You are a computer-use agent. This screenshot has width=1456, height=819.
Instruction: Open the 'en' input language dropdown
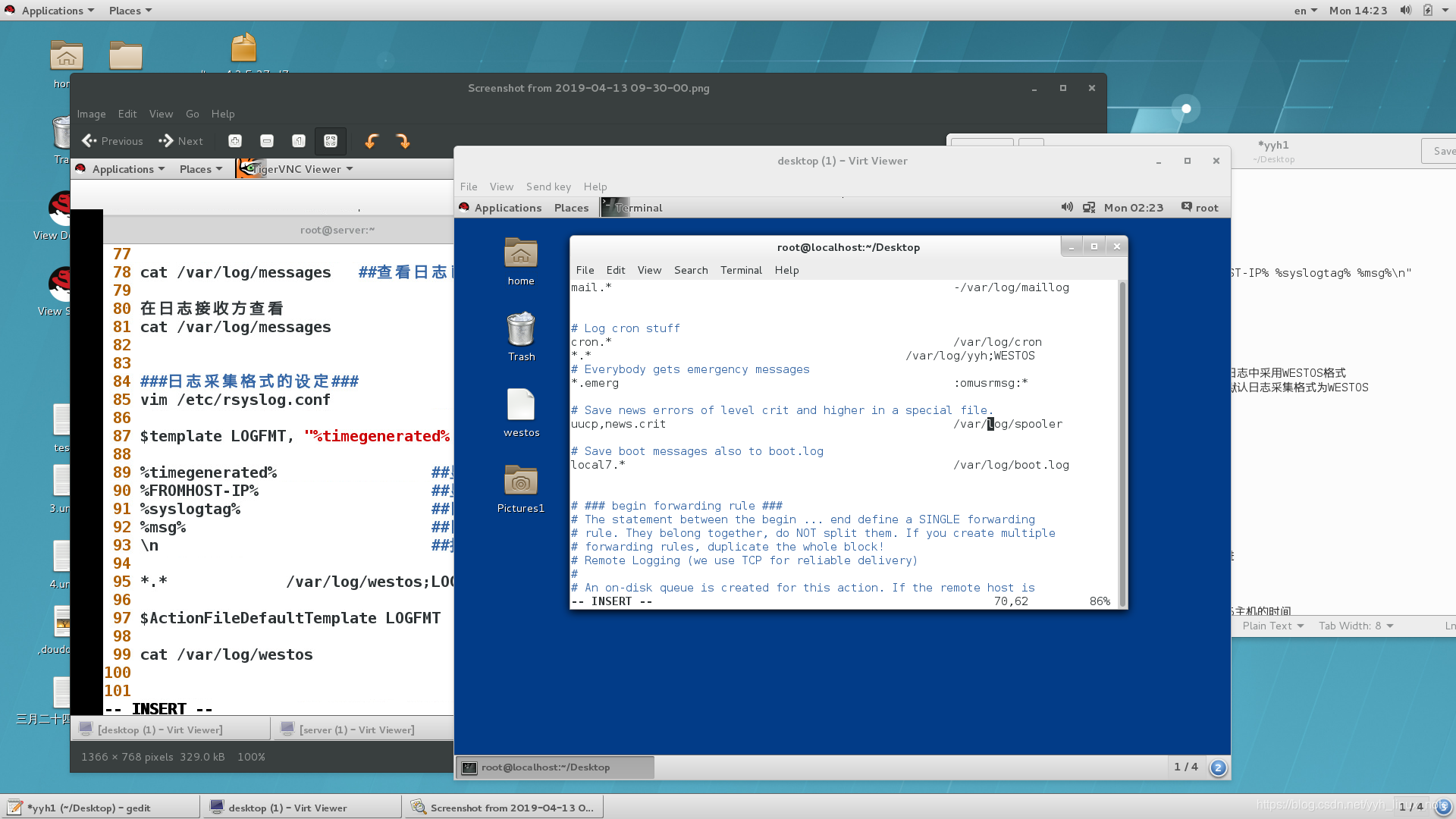click(x=1305, y=11)
